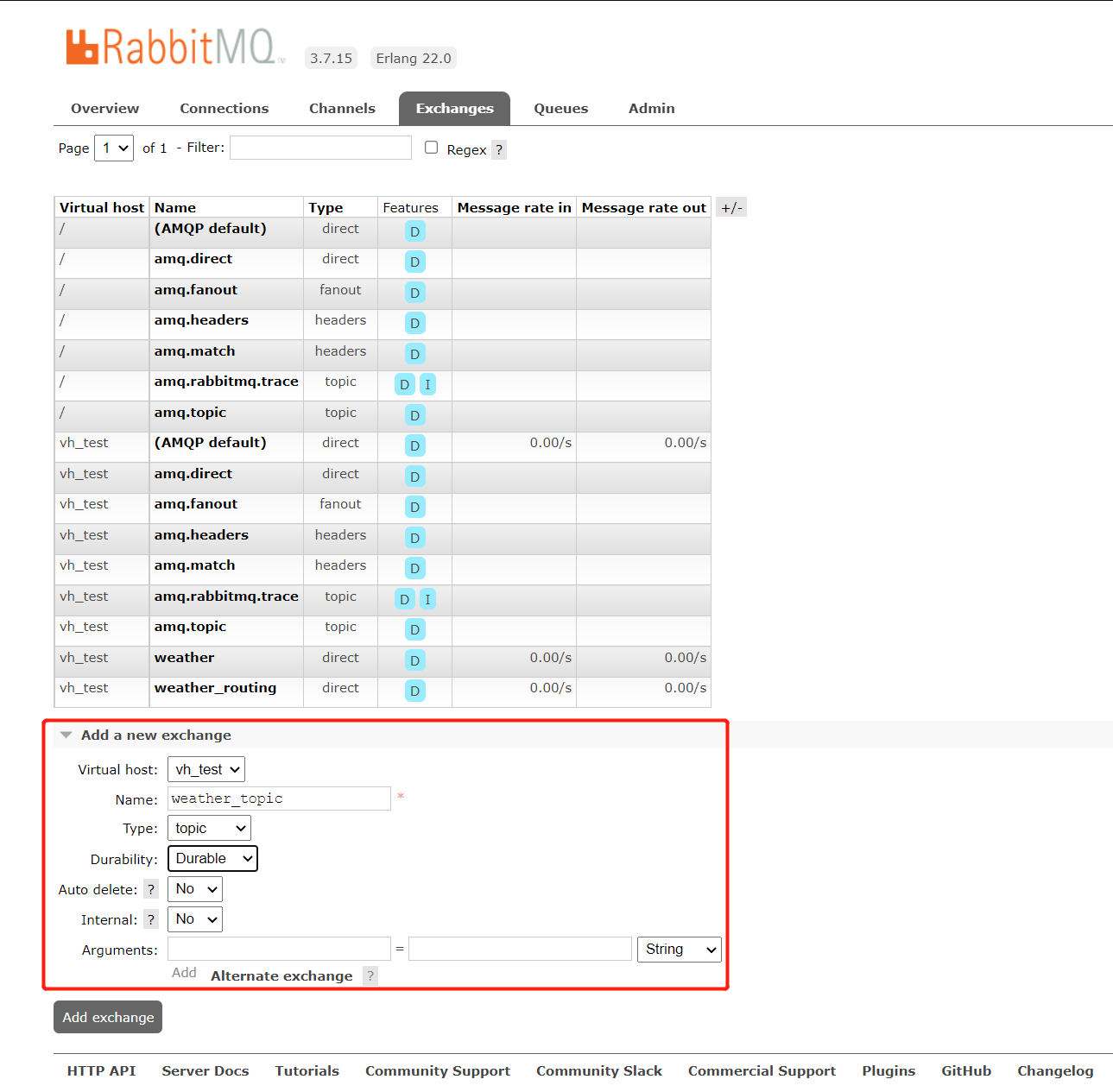Click the Regex help question mark
This screenshot has height=1092, width=1113.
pos(499,149)
